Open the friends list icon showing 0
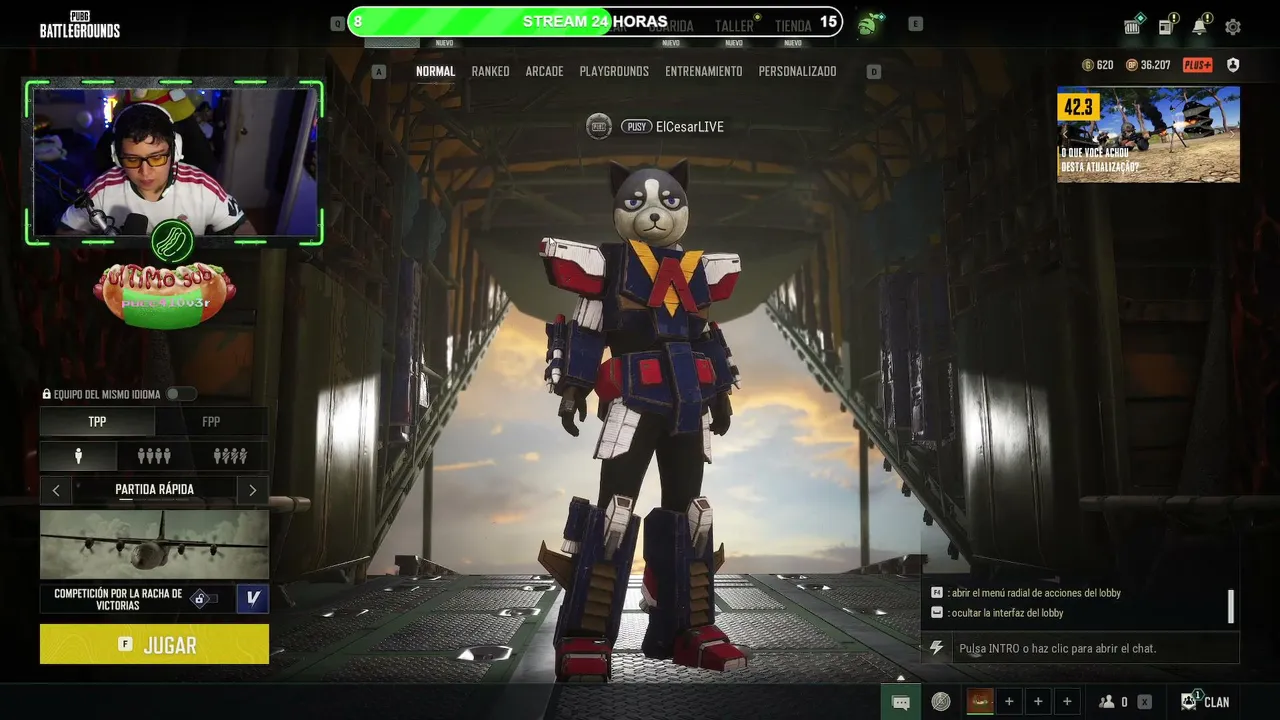The image size is (1280, 720). pos(1113,702)
